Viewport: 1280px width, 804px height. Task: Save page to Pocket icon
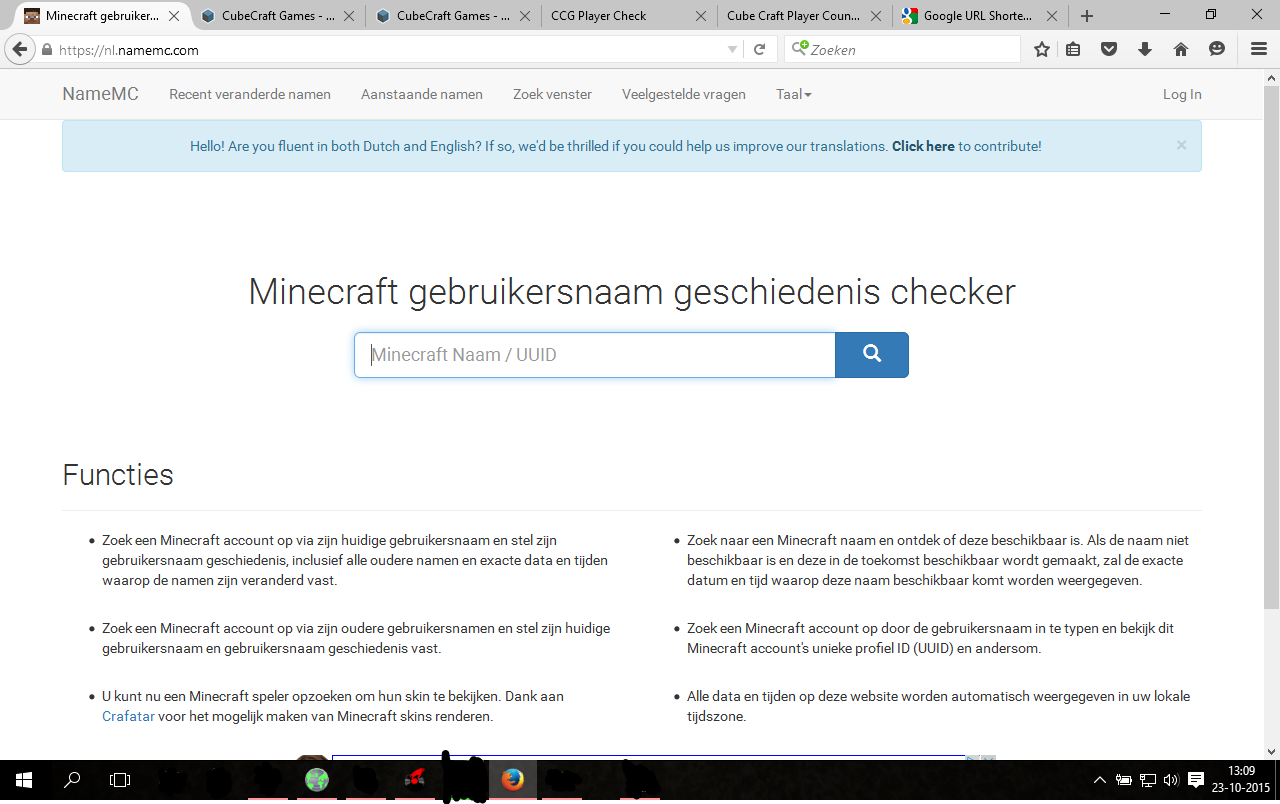pos(1109,49)
